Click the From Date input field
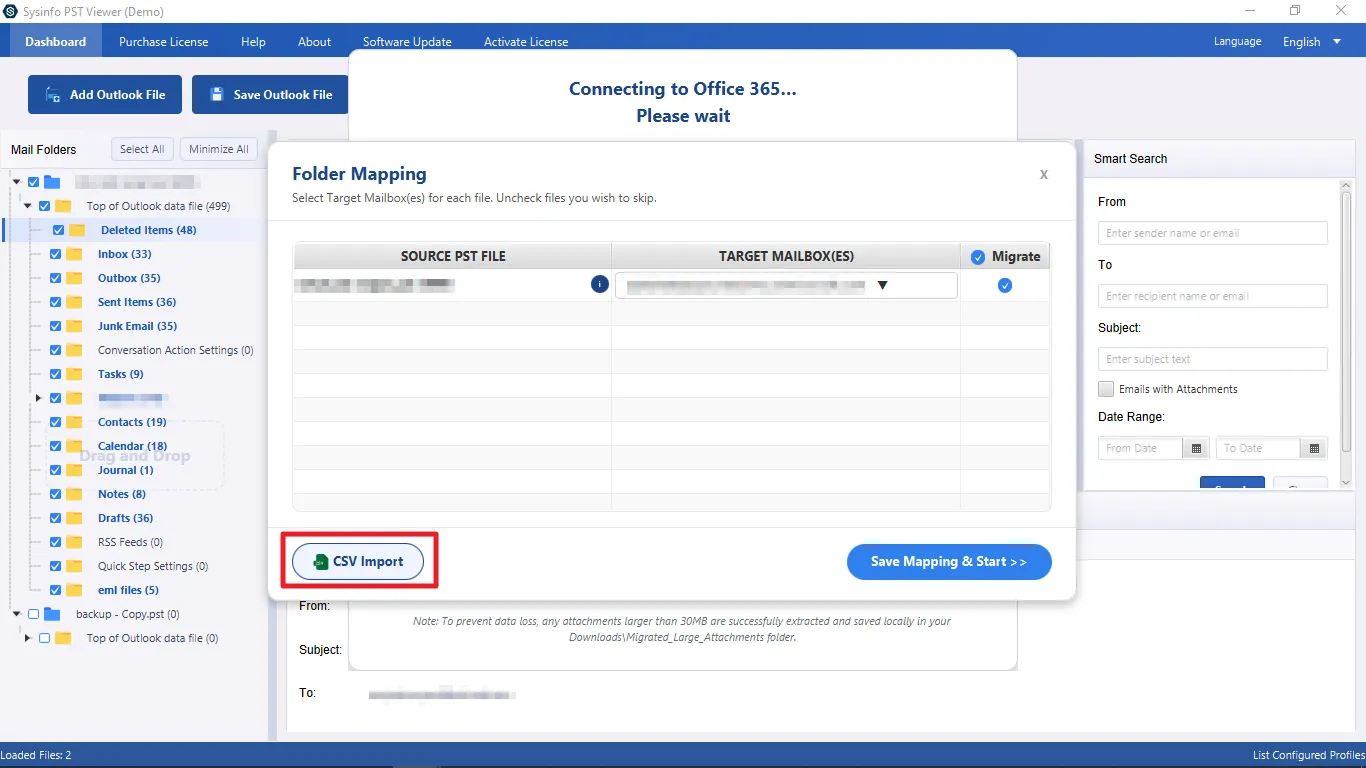1366x768 pixels. [1141, 448]
